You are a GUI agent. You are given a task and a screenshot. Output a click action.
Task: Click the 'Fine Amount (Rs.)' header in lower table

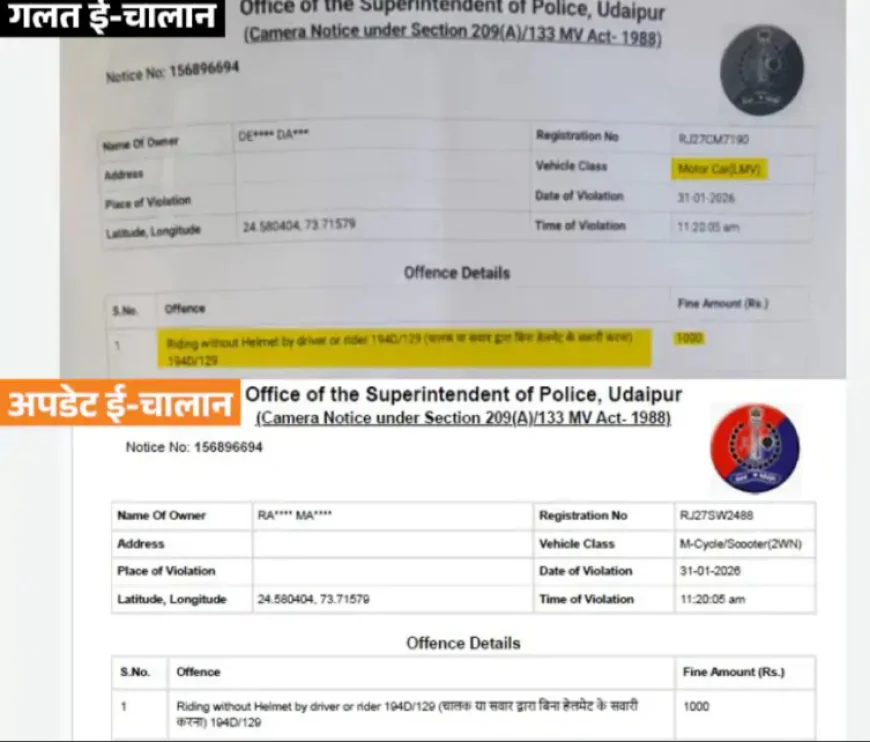(x=734, y=672)
